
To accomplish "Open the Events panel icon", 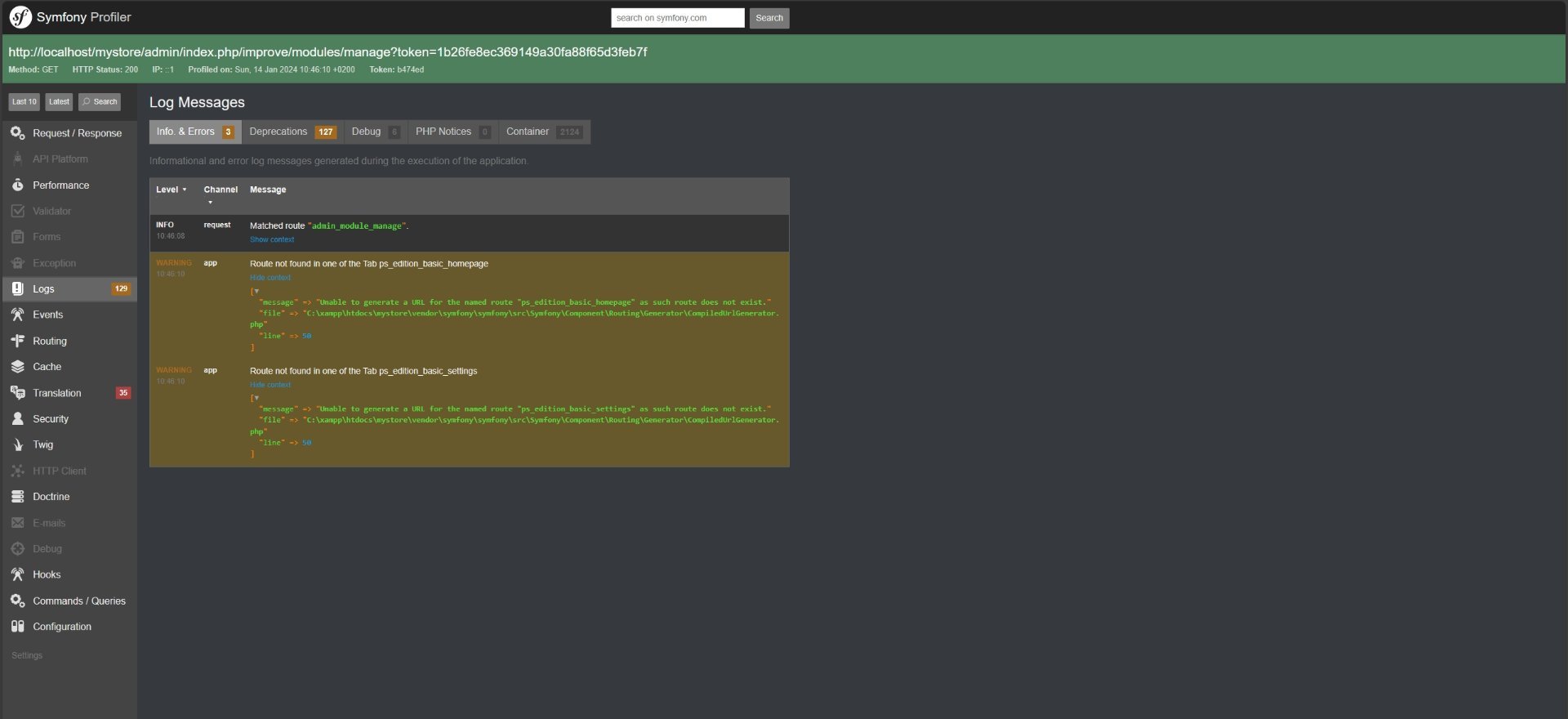I will point(17,315).
